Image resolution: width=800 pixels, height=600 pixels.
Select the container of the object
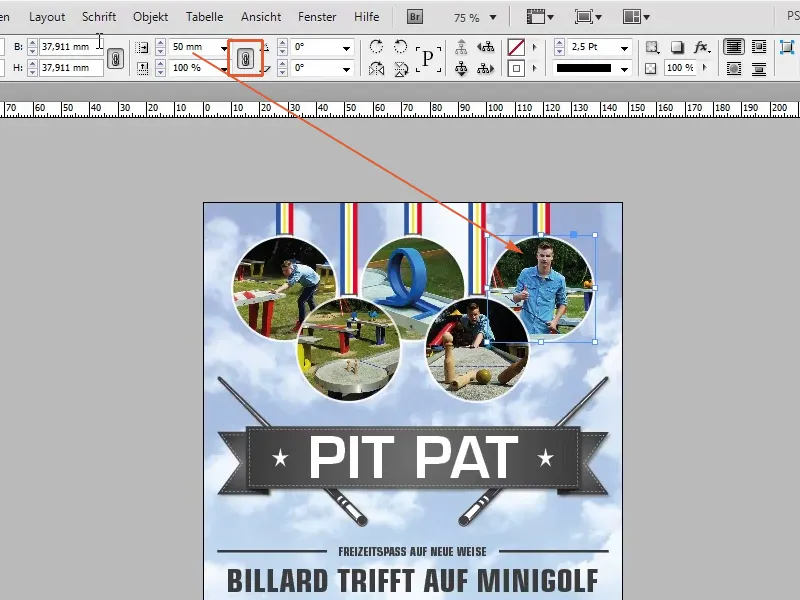[461, 47]
